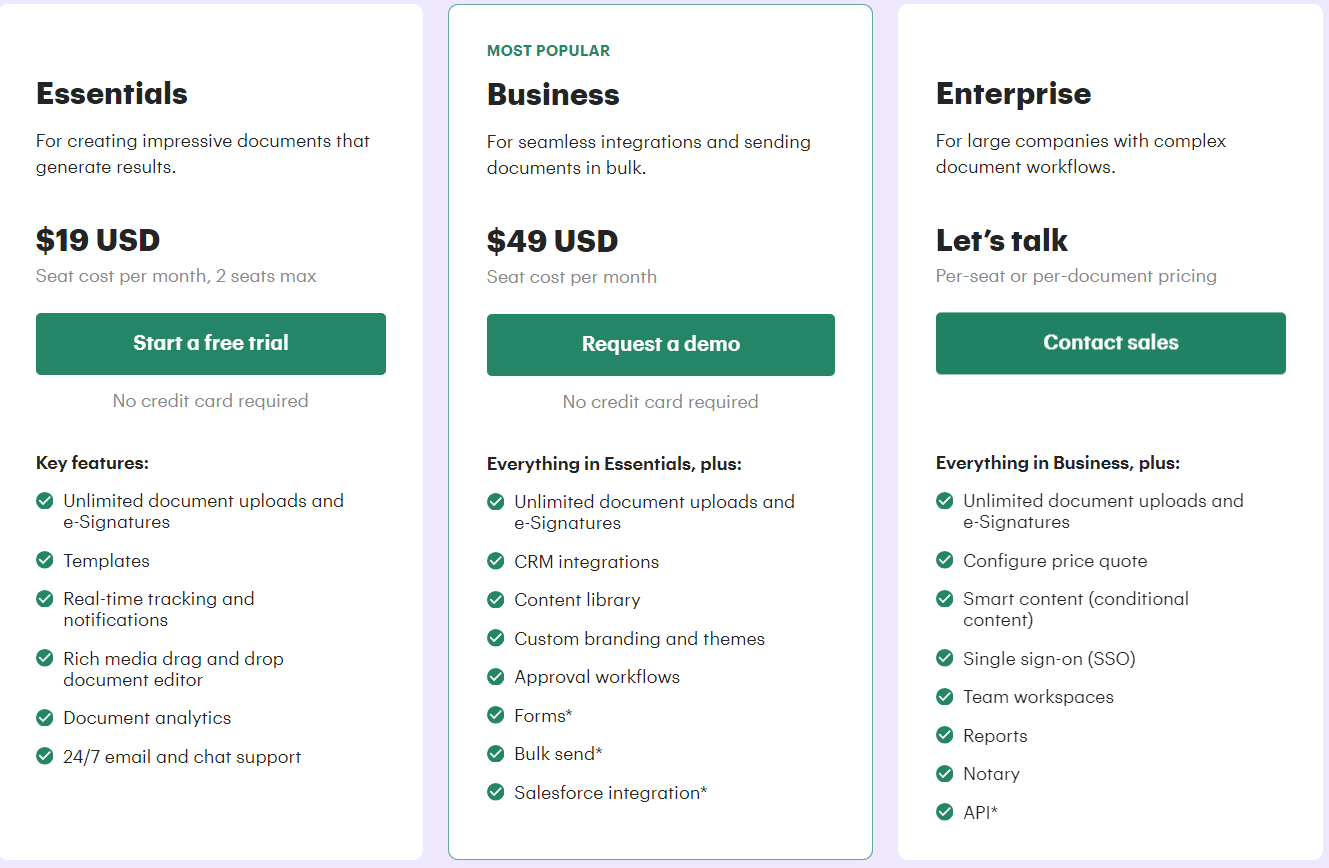1329x868 pixels.
Task: Click checkmark icon beside CRM integrations
Action: (495, 561)
